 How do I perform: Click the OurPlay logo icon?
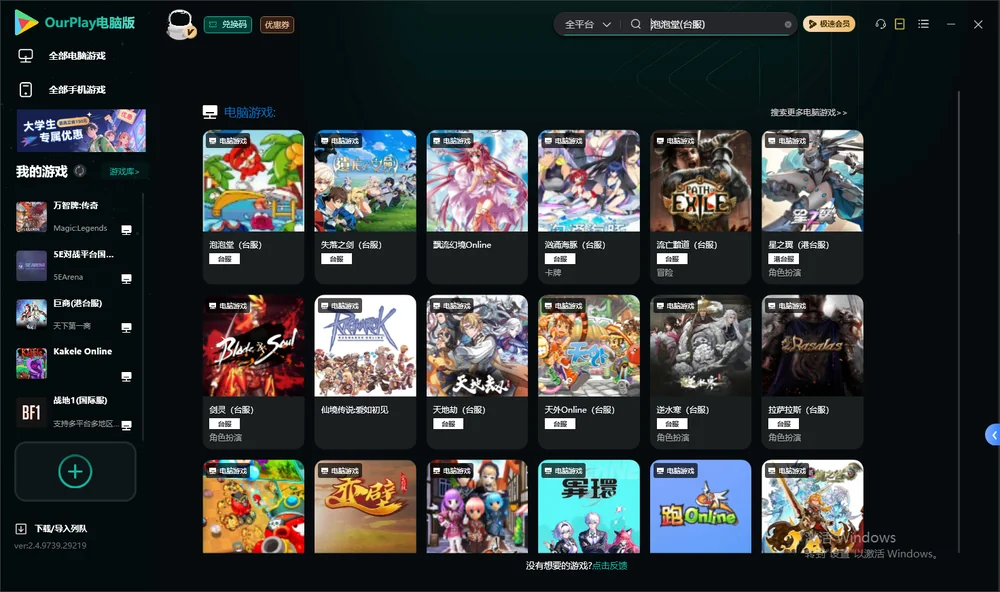tap(26, 23)
